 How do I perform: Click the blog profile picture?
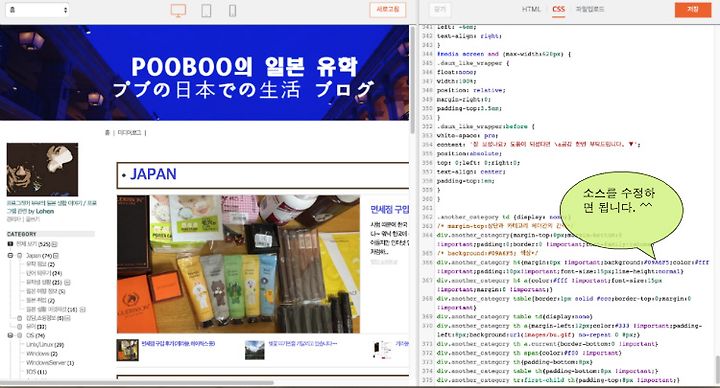42,169
